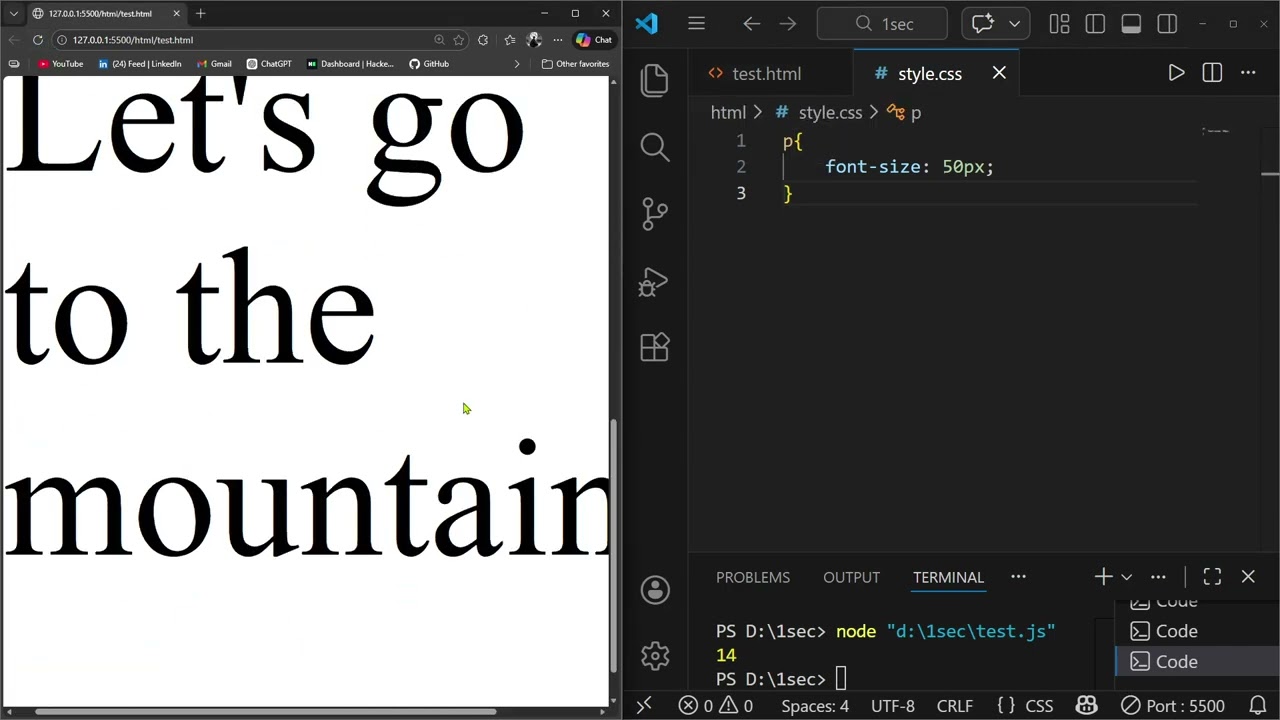Close the 127.0.0.1:5500 browser tab
The width and height of the screenshot is (1280, 720).
pos(176,14)
